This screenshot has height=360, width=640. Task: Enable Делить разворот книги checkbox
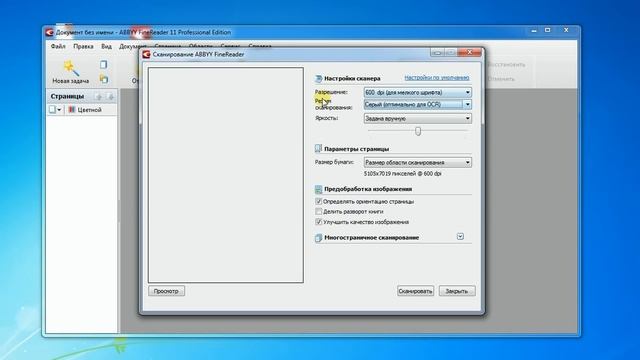[x=319, y=211]
